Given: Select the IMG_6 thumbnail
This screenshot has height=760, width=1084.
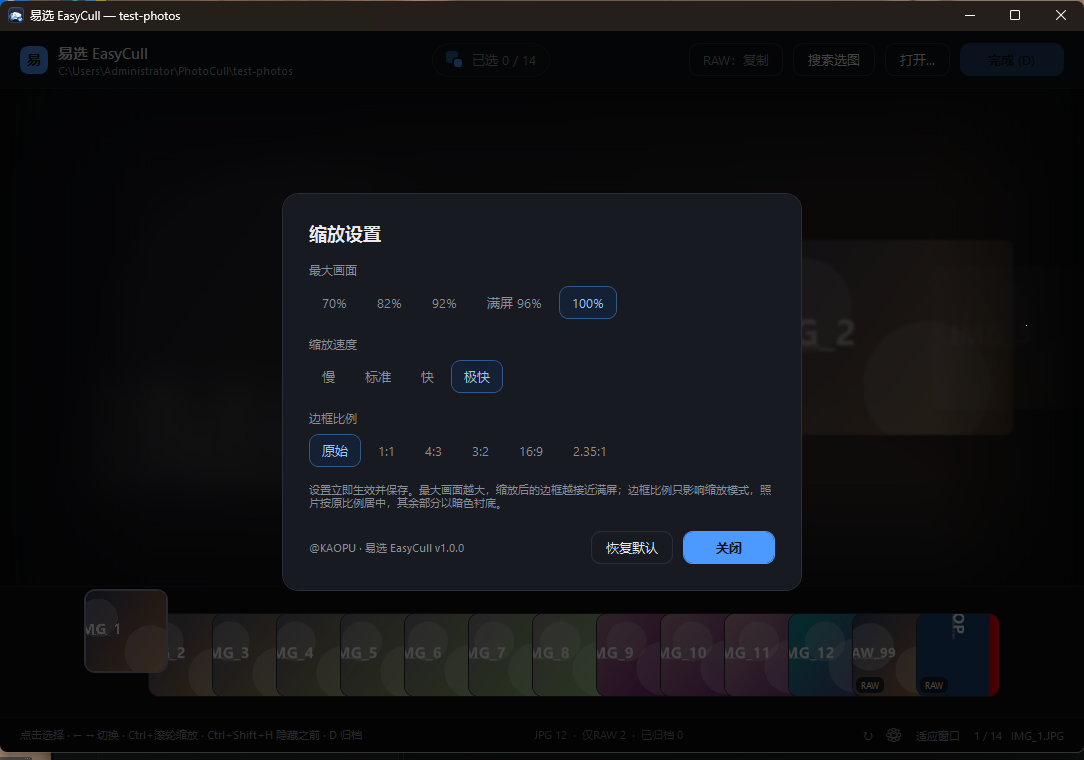Looking at the screenshot, I should tap(436, 654).
